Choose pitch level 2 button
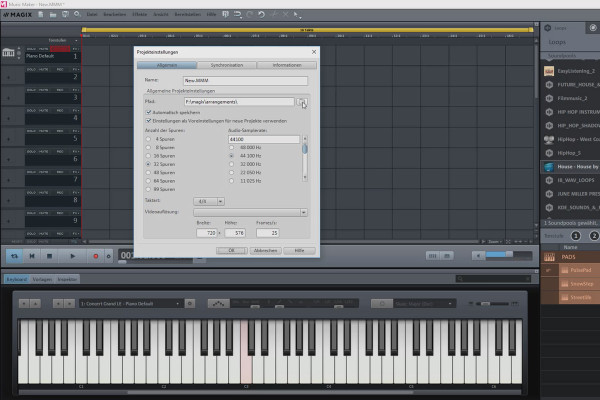This screenshot has height=400, width=600. pos(594,236)
